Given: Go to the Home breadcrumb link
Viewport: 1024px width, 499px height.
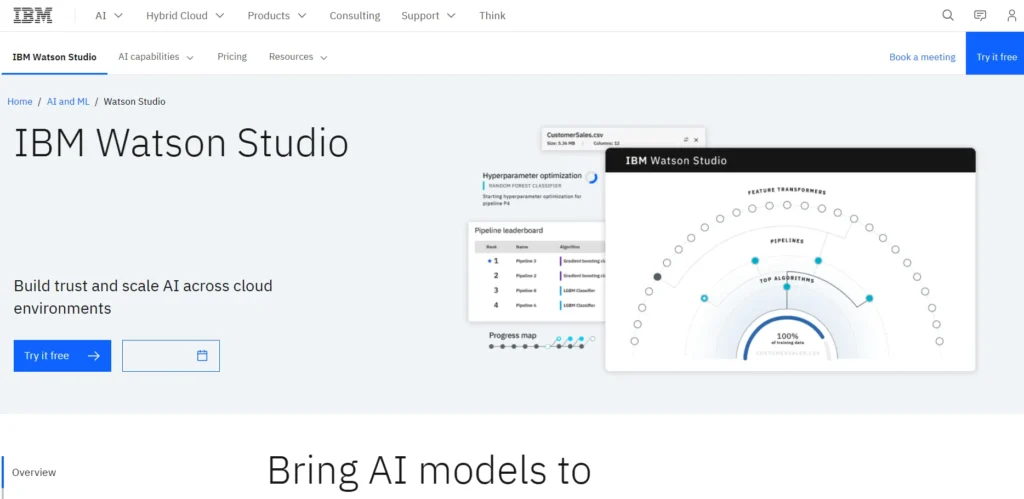Looking at the screenshot, I should (20, 101).
